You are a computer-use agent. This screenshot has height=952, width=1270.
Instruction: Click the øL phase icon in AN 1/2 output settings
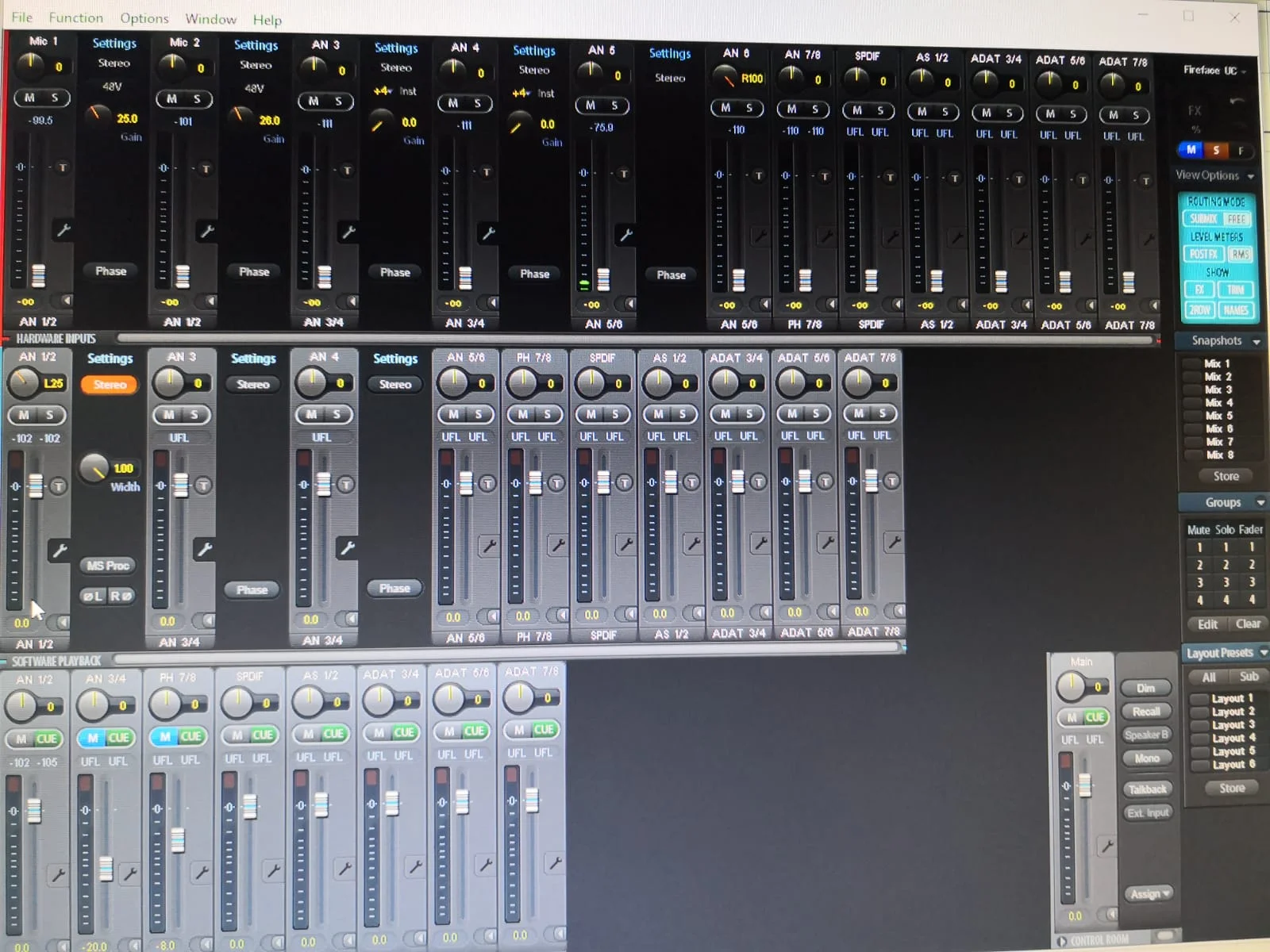pyautogui.click(x=93, y=596)
